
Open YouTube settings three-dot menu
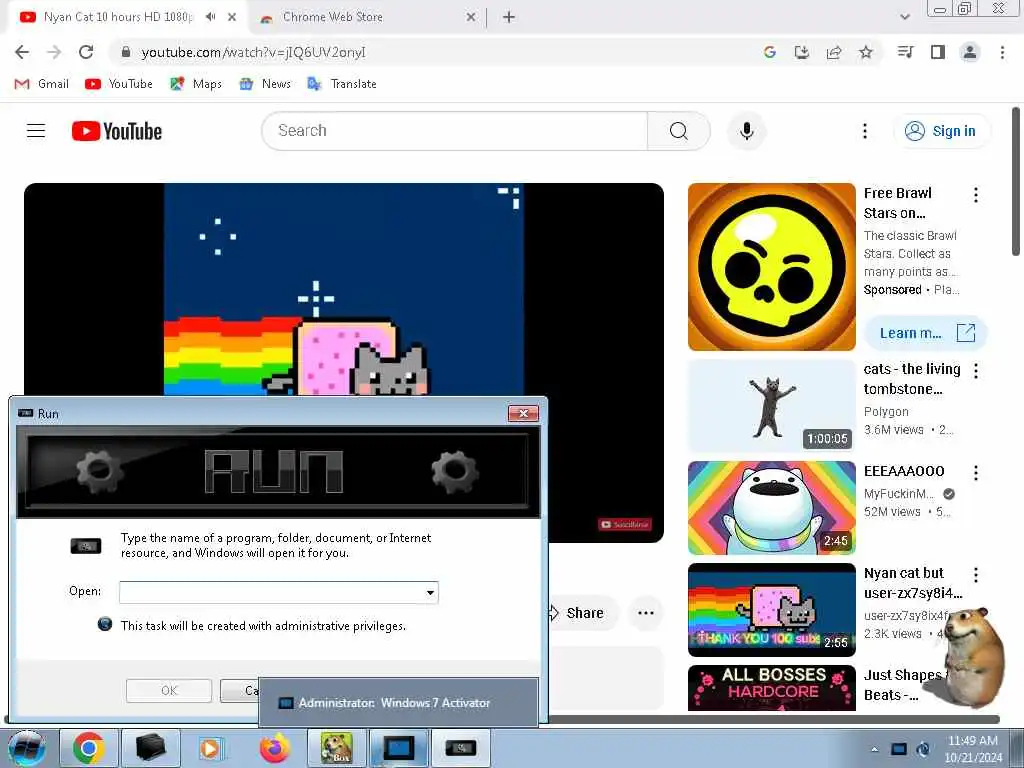coord(865,131)
